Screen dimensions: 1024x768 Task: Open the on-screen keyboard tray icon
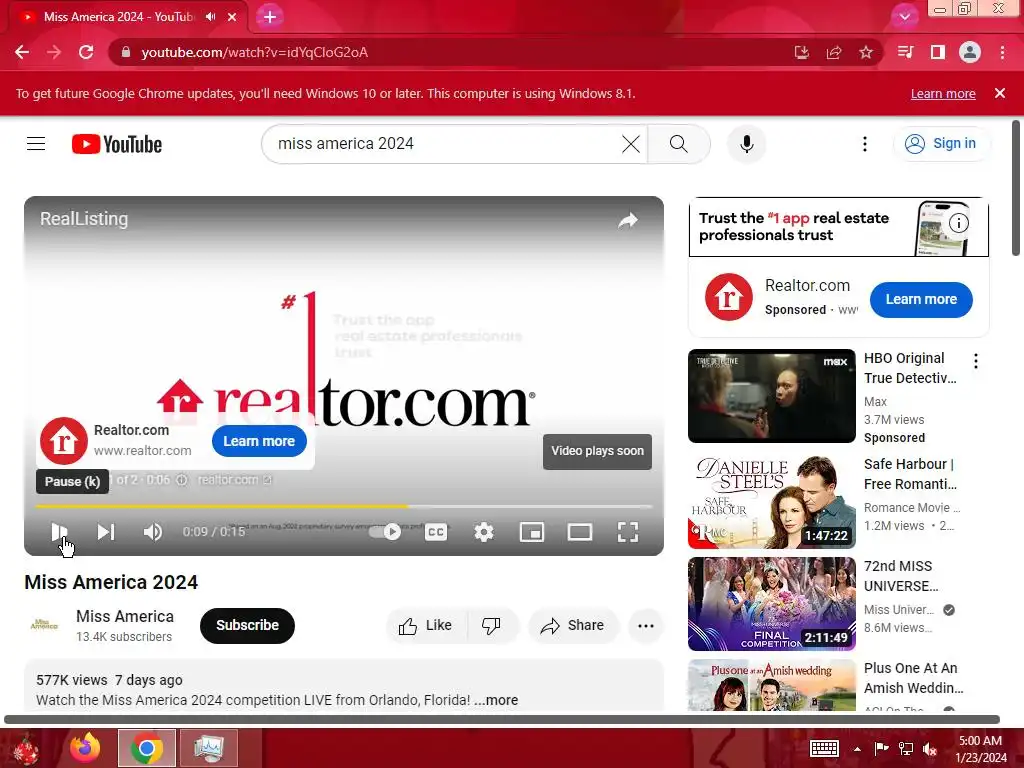click(x=824, y=748)
